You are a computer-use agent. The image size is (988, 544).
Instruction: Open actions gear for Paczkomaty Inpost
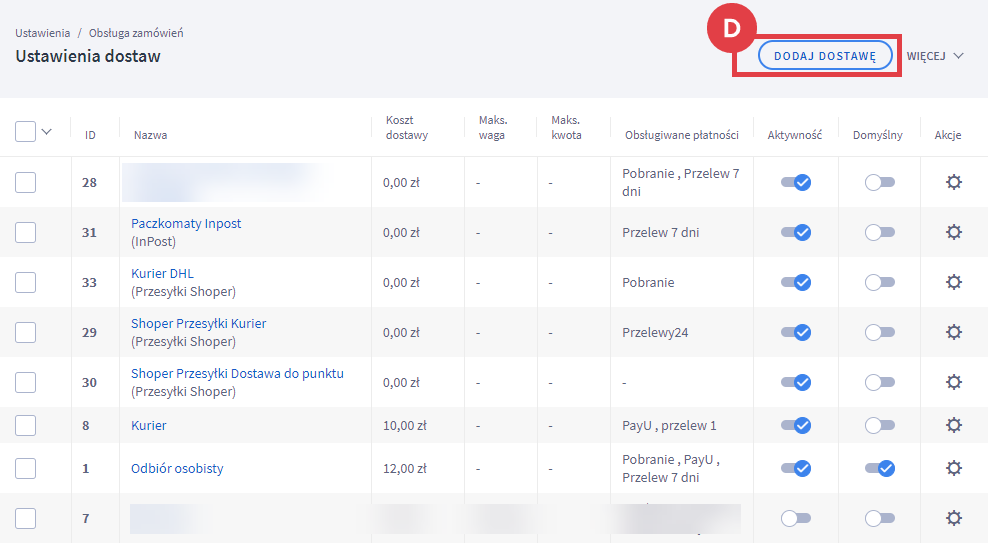click(x=954, y=232)
